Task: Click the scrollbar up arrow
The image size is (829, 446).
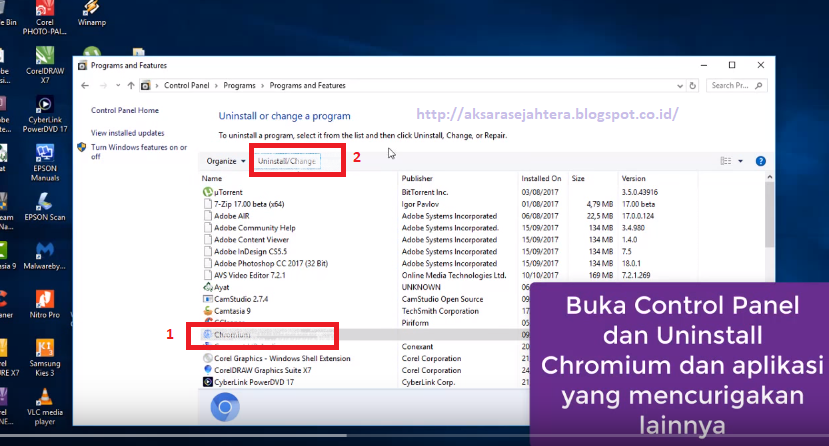Action: tap(769, 177)
